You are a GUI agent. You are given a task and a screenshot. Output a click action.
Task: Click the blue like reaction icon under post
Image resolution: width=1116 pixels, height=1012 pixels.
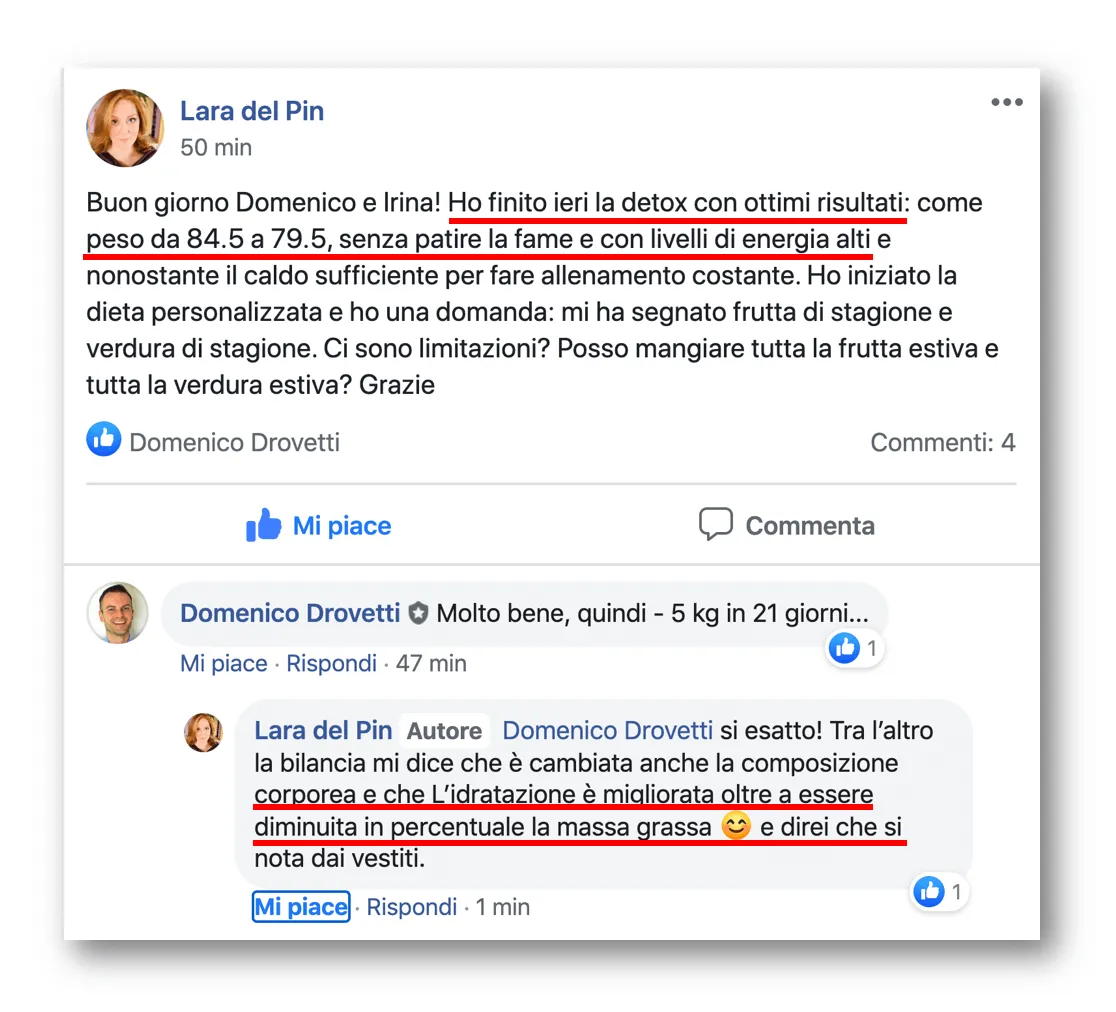tap(104, 439)
